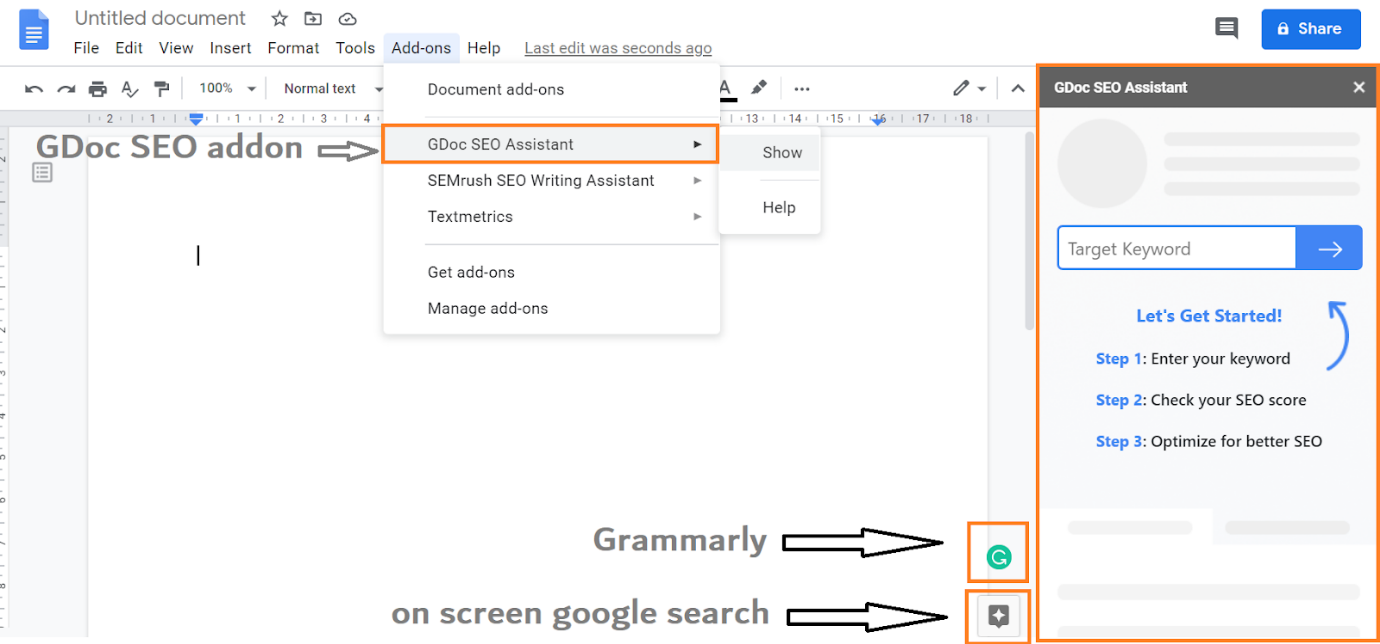Click the Untitled document title
This screenshot has height=644, width=1380.
(160, 18)
